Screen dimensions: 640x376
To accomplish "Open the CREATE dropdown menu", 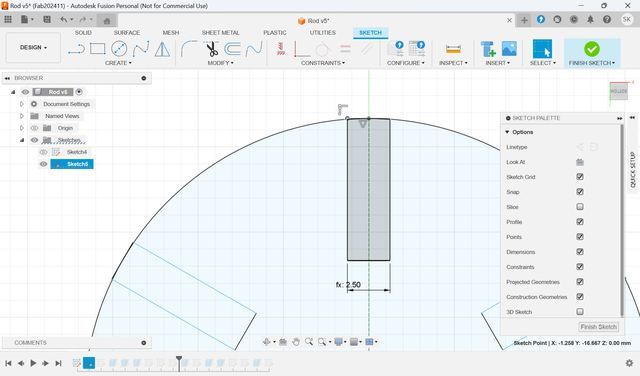I will (118, 63).
